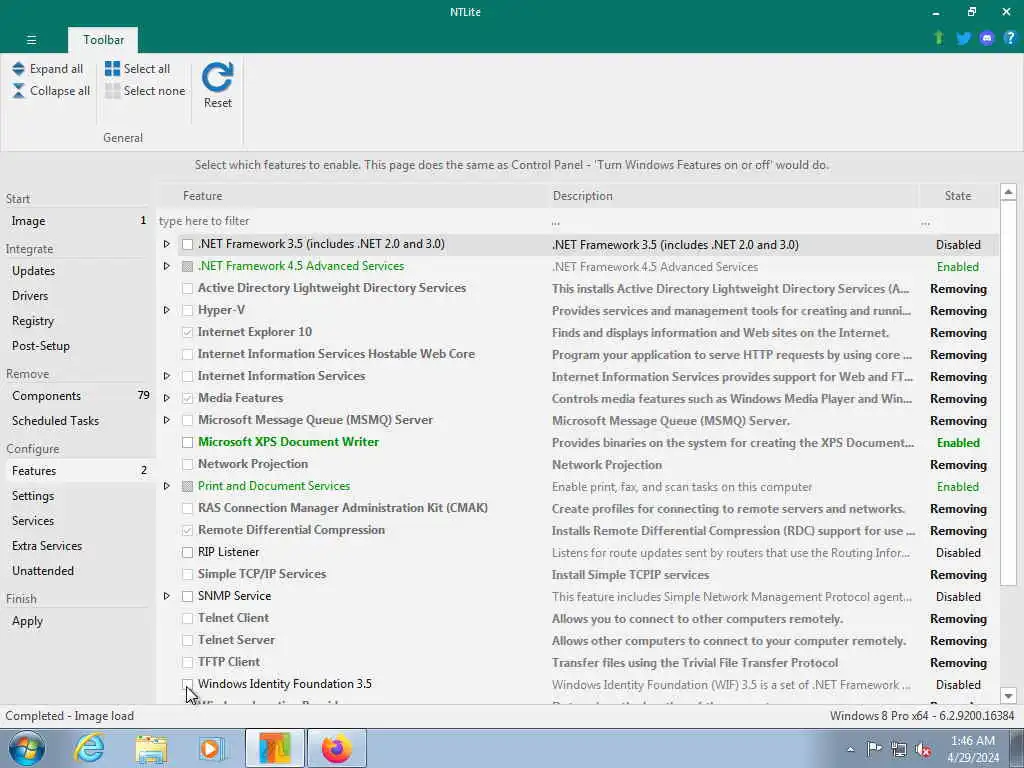Sort by the State column header
The image size is (1024, 768).
tap(958, 196)
